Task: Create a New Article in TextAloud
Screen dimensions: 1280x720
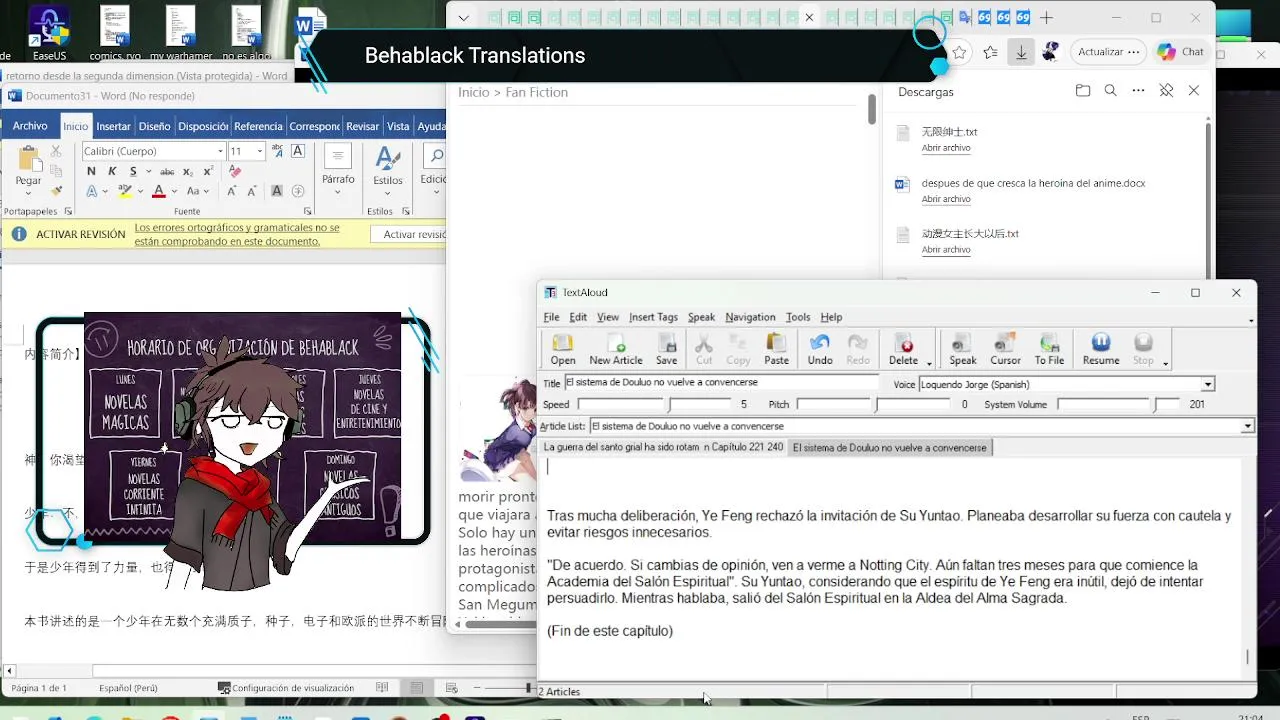Action: [615, 349]
